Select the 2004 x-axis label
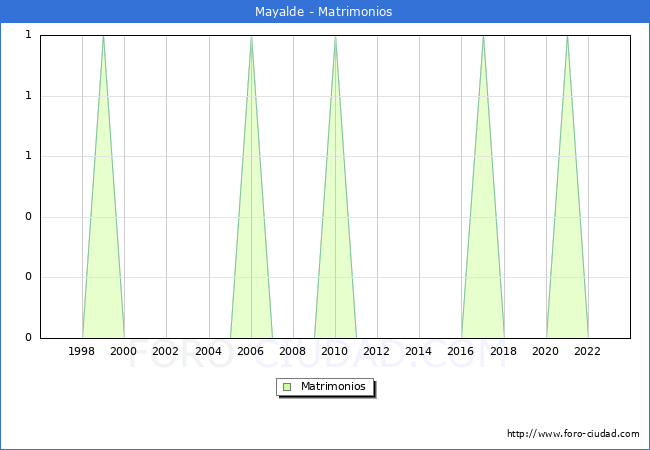650x450 pixels. (208, 351)
